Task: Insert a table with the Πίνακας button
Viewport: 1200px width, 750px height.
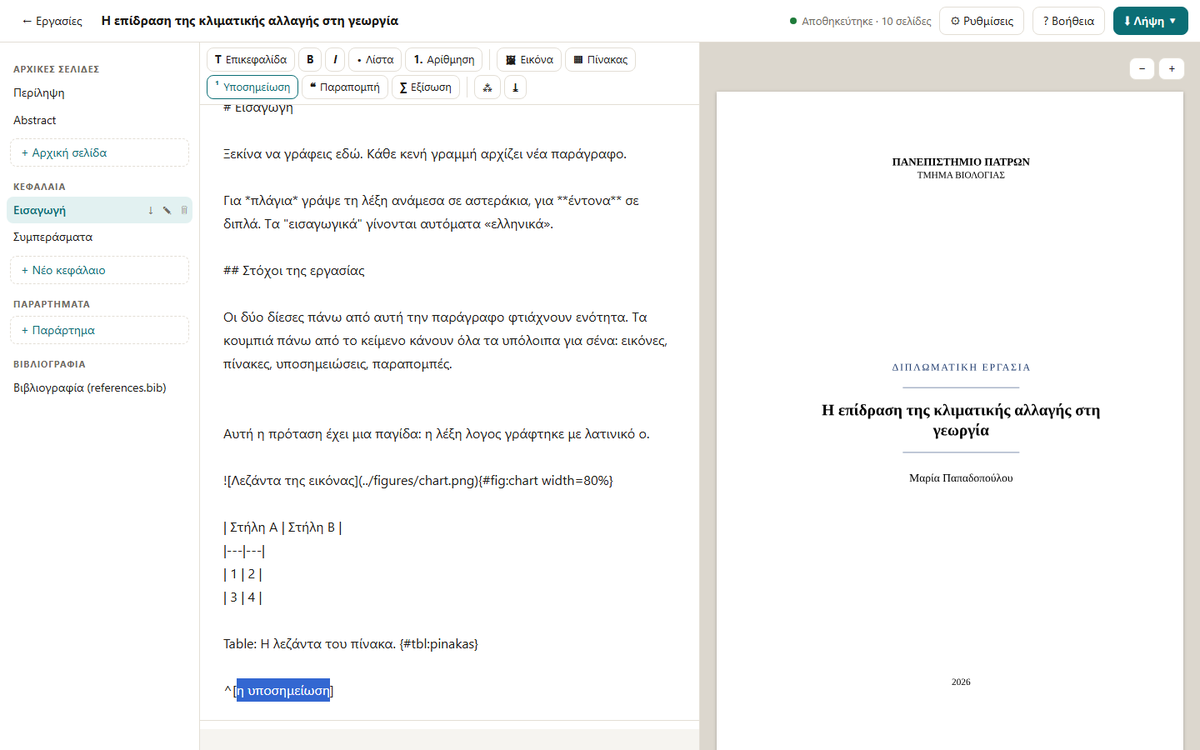Action: (x=600, y=60)
